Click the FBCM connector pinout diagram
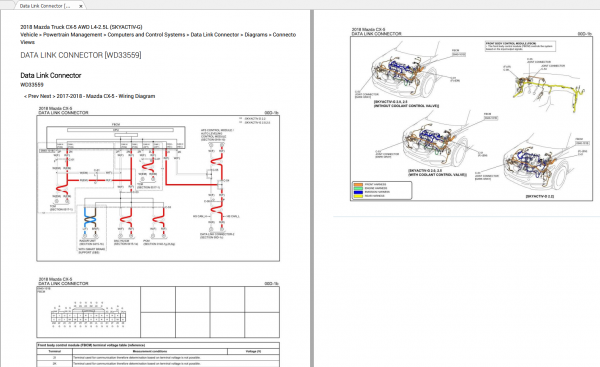Viewport: 600px width, 367px height. click(88, 312)
